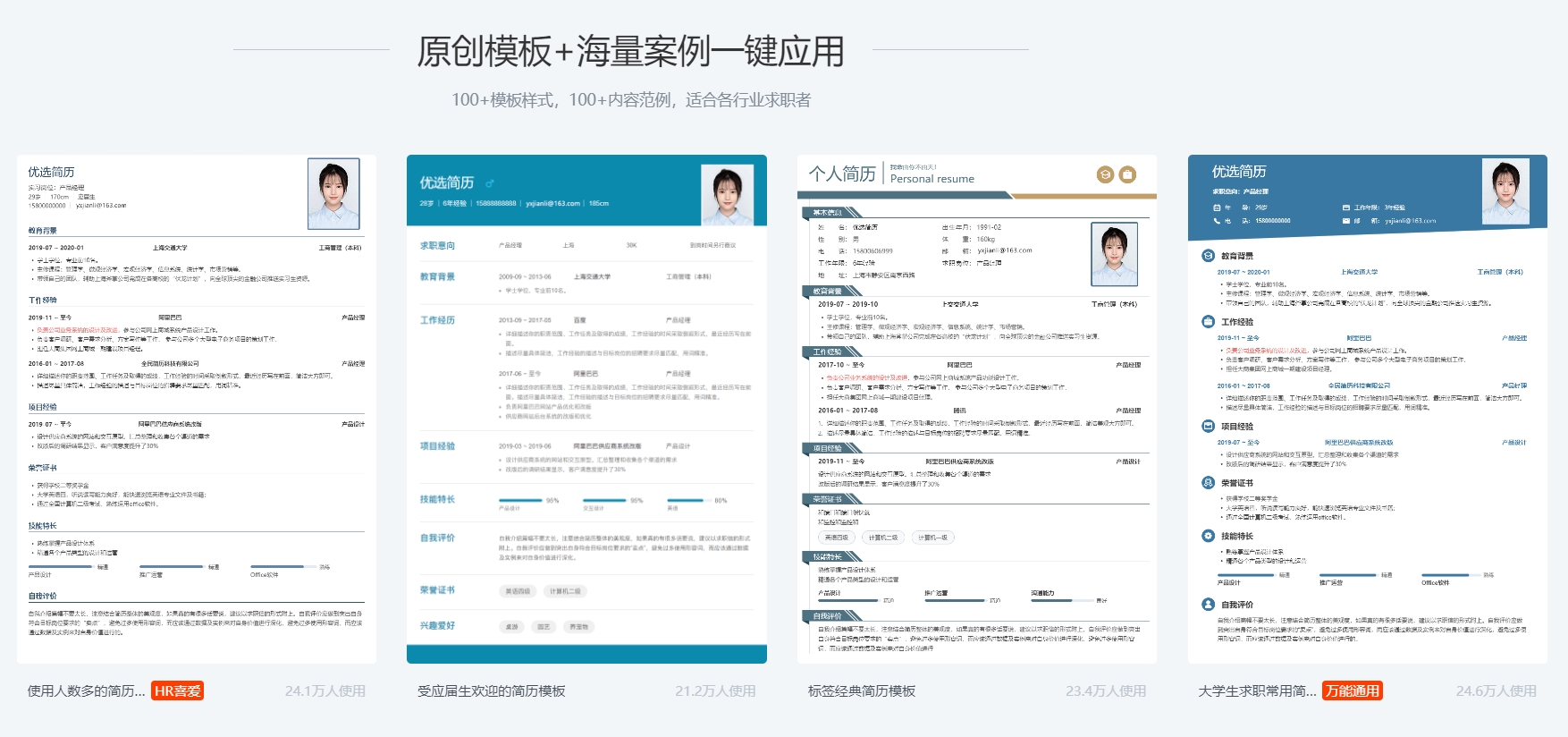This screenshot has height=737, width=1568.
Task: Click the portrait photo in the HR喜爱 template
Action: click(x=333, y=194)
